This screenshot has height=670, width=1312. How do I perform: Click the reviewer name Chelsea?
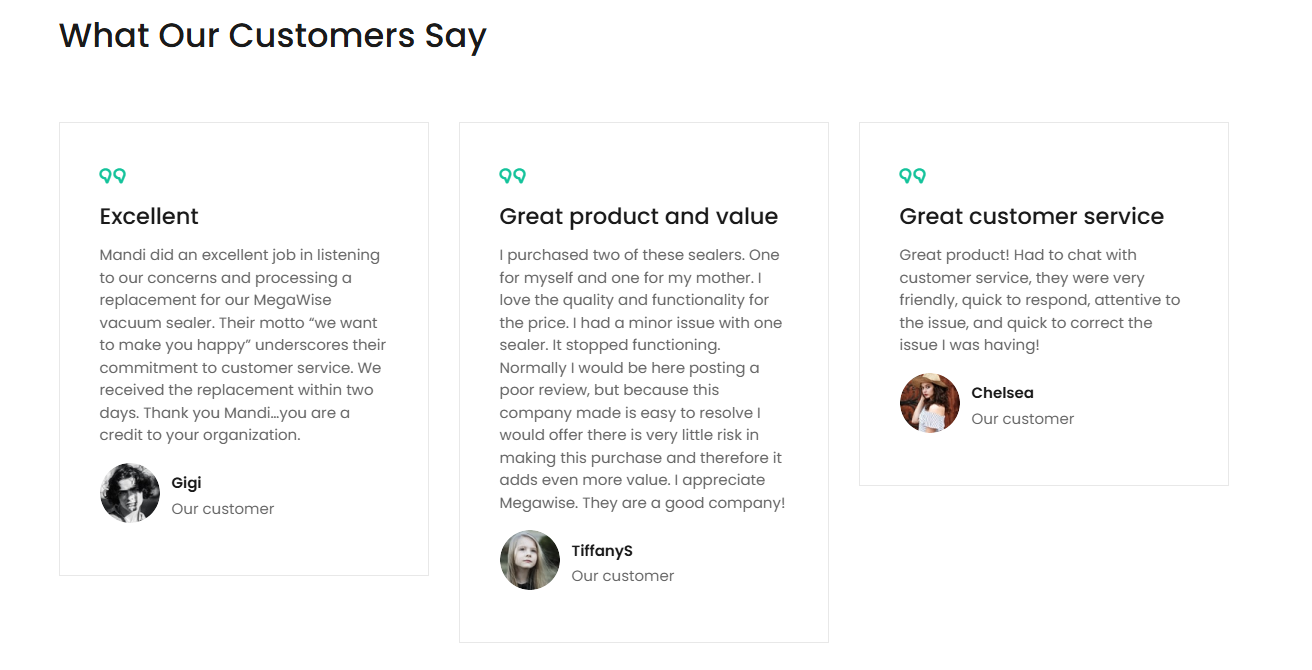pyautogui.click(x=1002, y=393)
